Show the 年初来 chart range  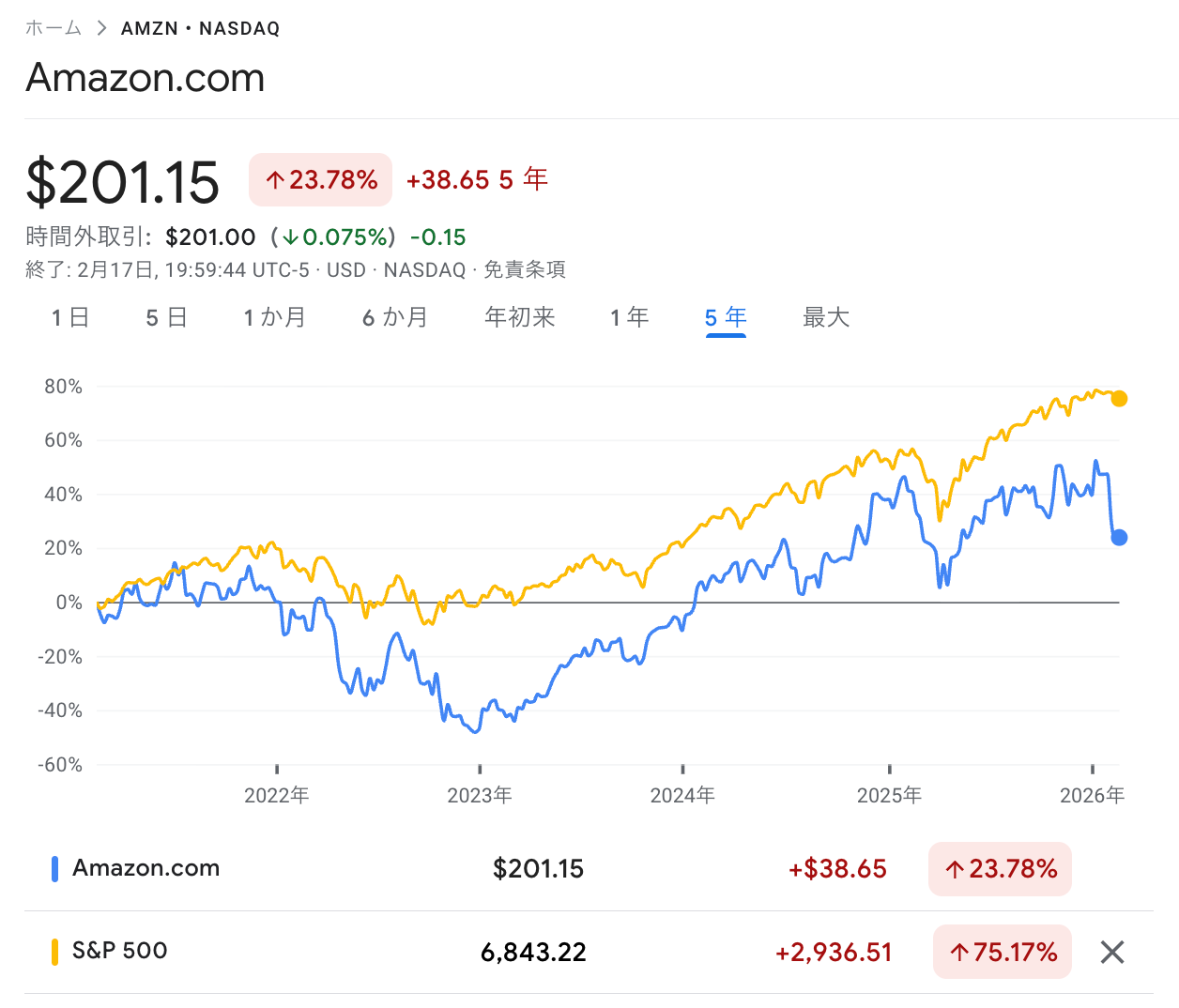click(x=520, y=318)
